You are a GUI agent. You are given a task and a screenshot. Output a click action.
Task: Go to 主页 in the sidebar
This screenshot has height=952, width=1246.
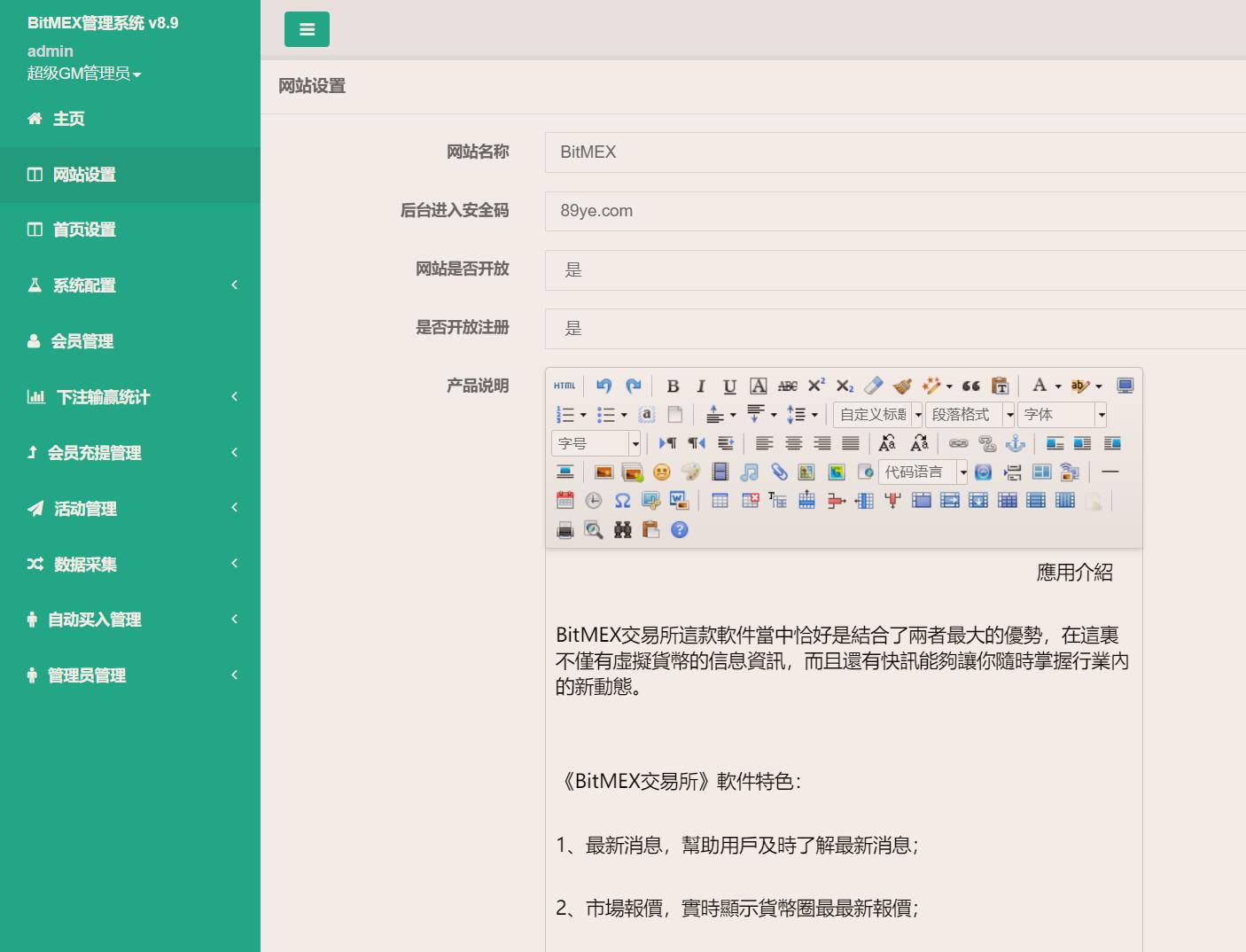pyautogui.click(x=130, y=119)
